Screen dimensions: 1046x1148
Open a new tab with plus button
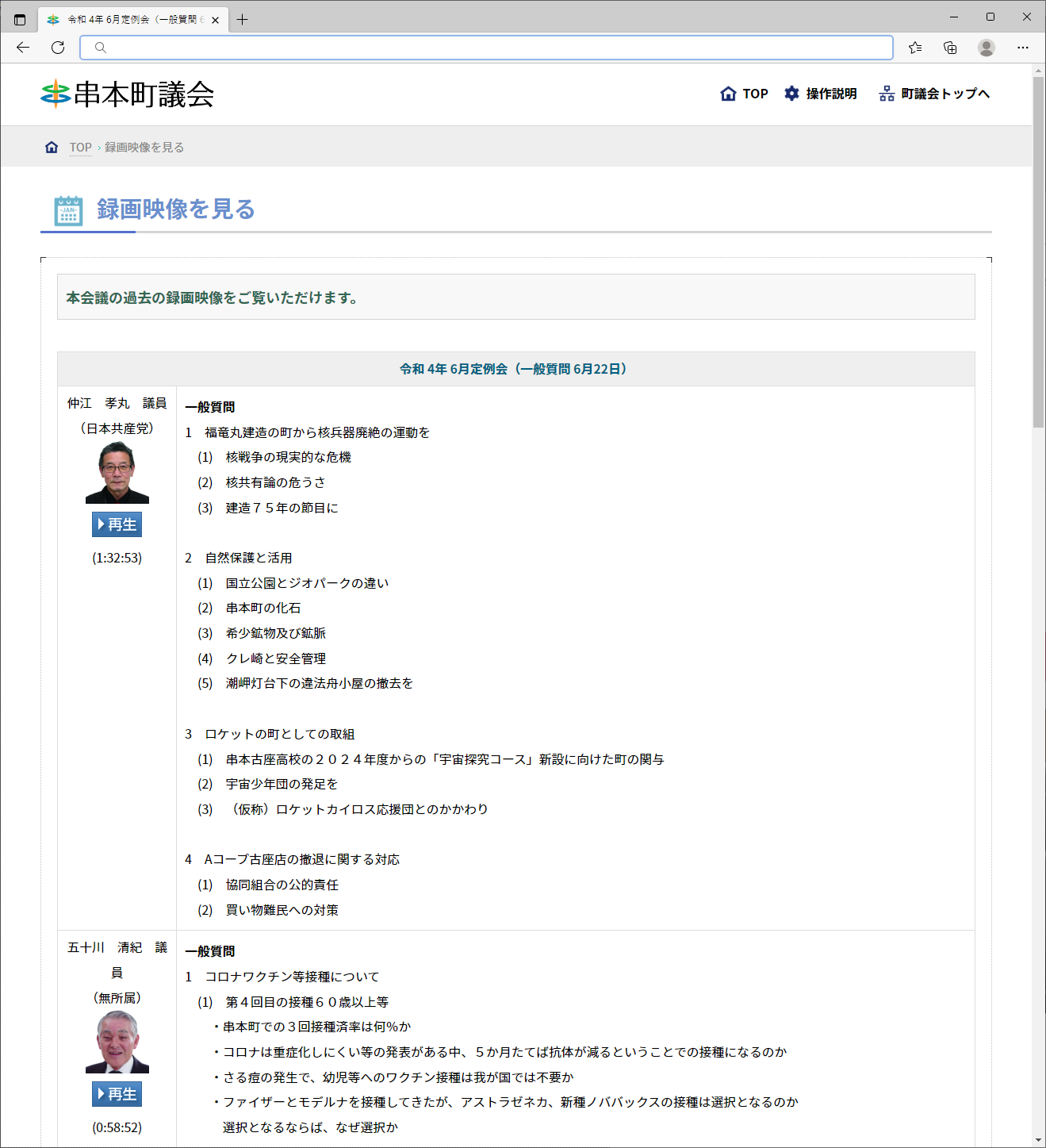[x=243, y=20]
